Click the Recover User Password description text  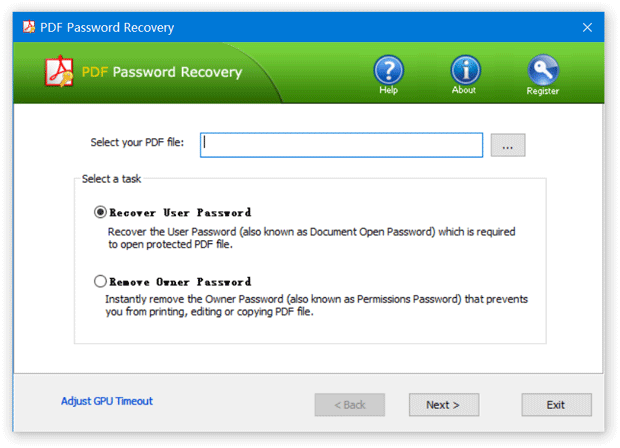point(311,237)
